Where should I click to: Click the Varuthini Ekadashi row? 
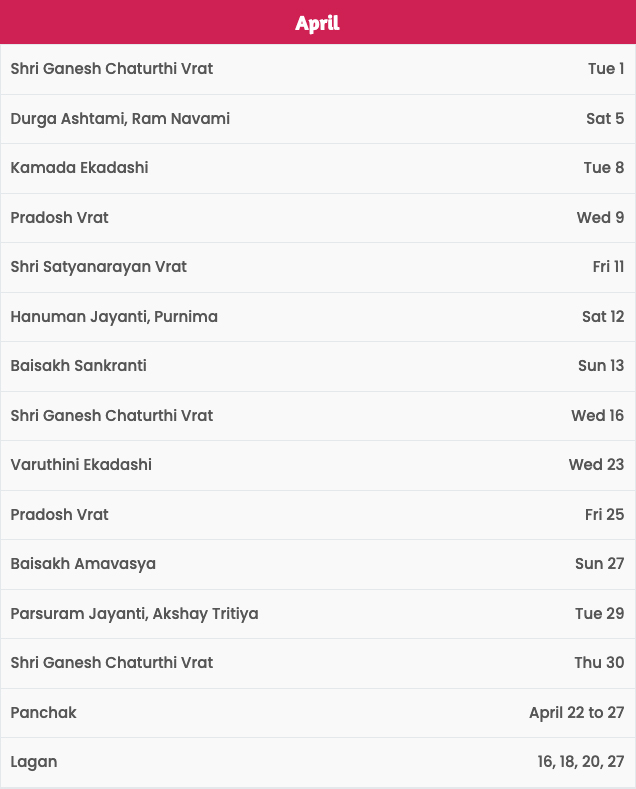click(x=318, y=465)
